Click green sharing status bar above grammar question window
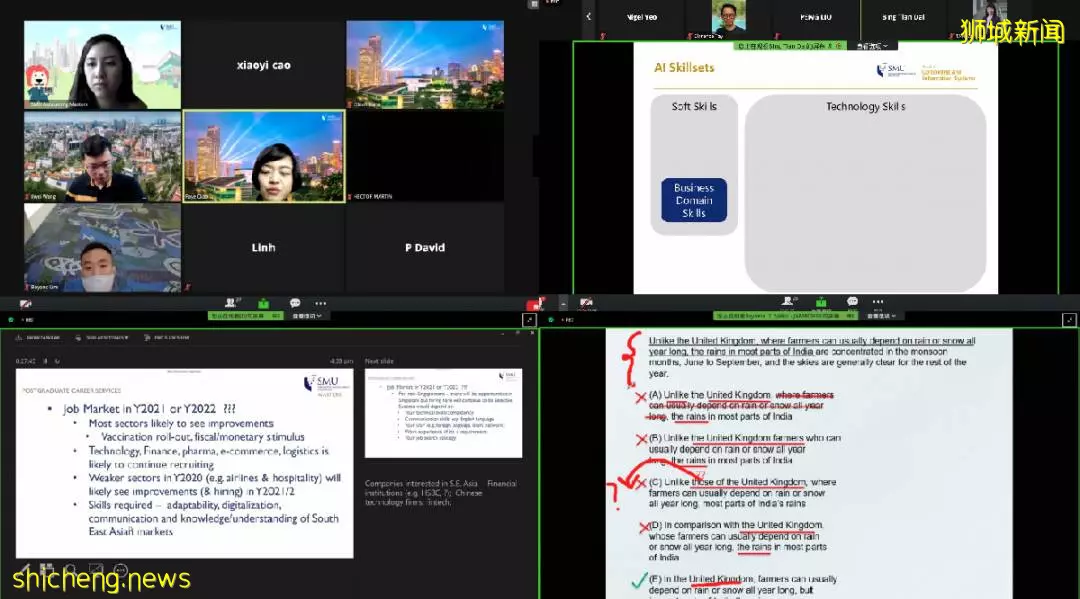The width and height of the screenshot is (1080, 599). pyautogui.click(x=784, y=316)
